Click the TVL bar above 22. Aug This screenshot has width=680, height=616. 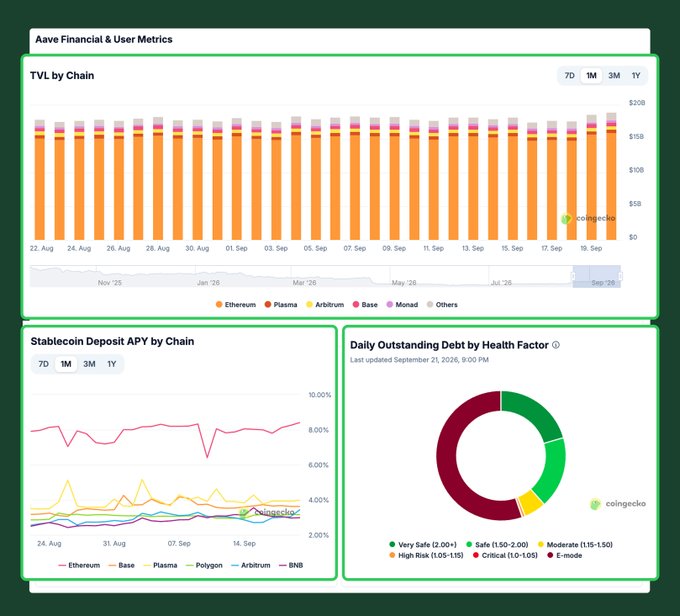pos(39,180)
